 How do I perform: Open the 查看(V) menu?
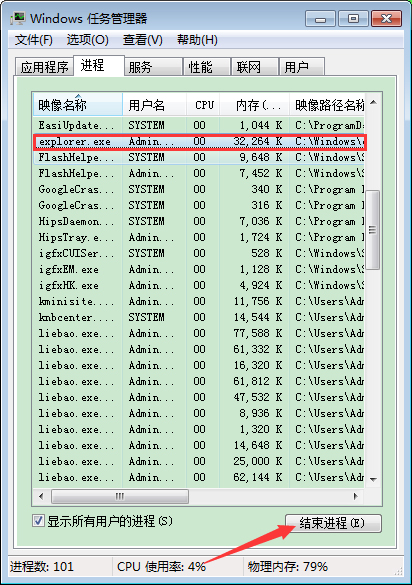(x=143, y=40)
